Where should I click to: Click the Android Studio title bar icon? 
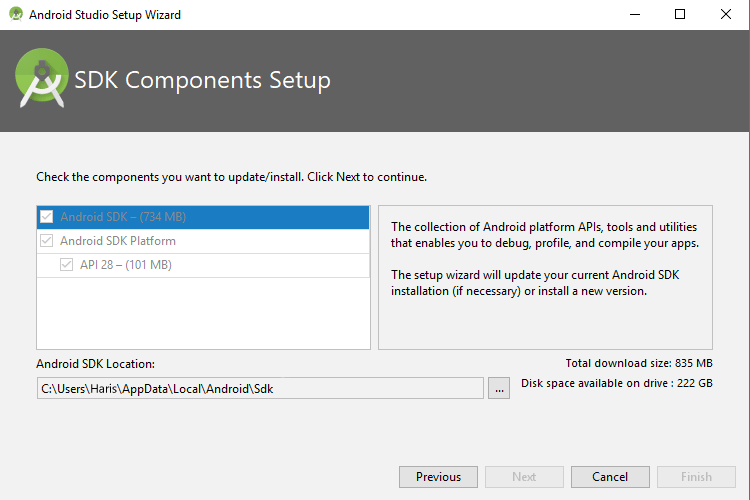(16, 14)
